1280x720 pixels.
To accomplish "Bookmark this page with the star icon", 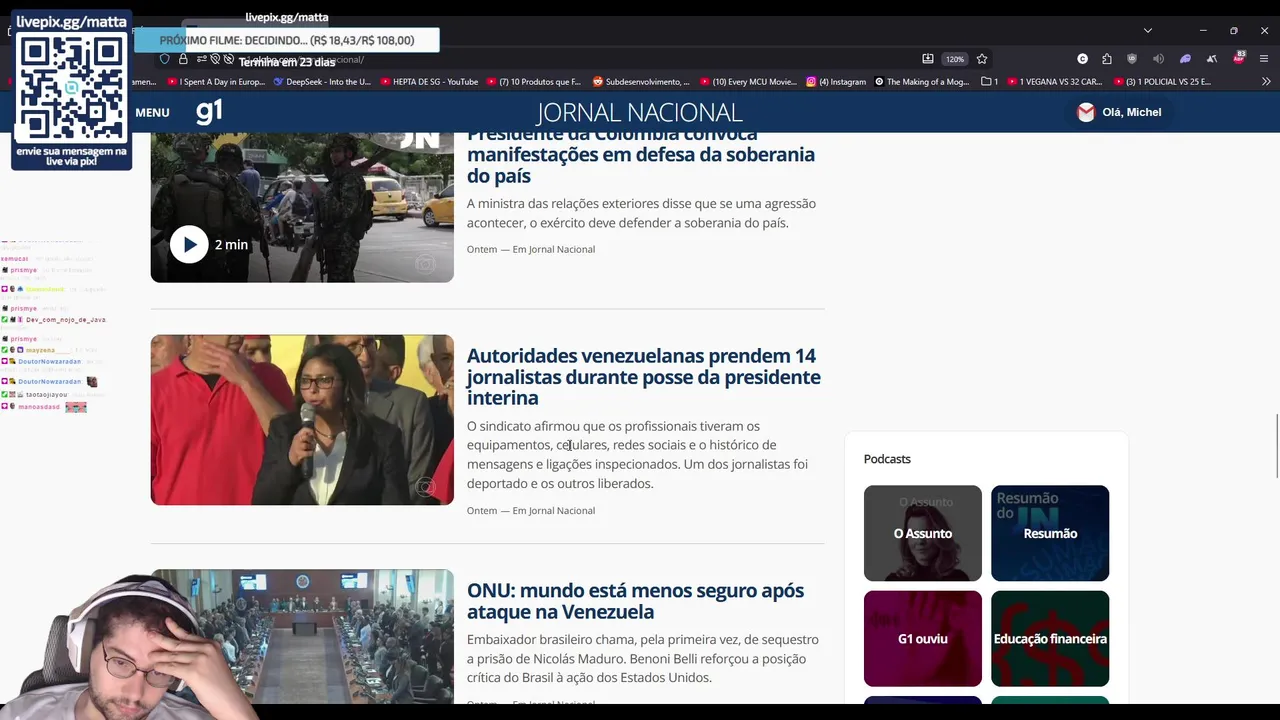I will click(982, 59).
